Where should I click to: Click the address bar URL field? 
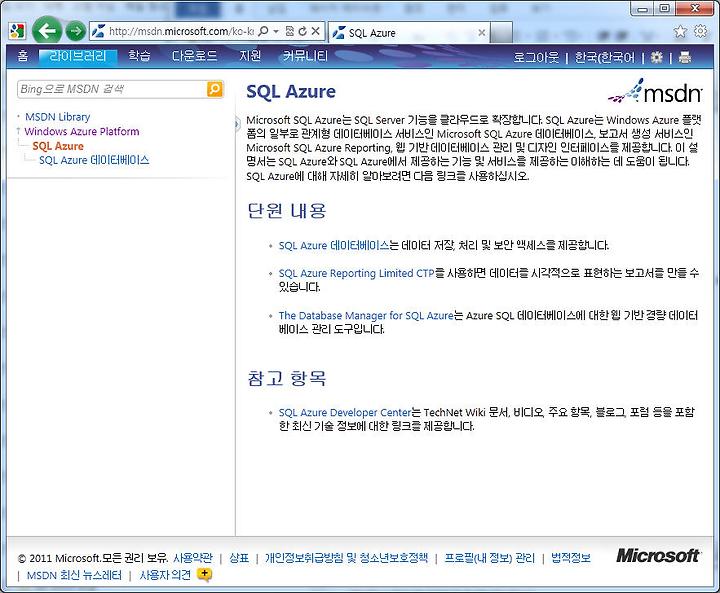(x=180, y=31)
